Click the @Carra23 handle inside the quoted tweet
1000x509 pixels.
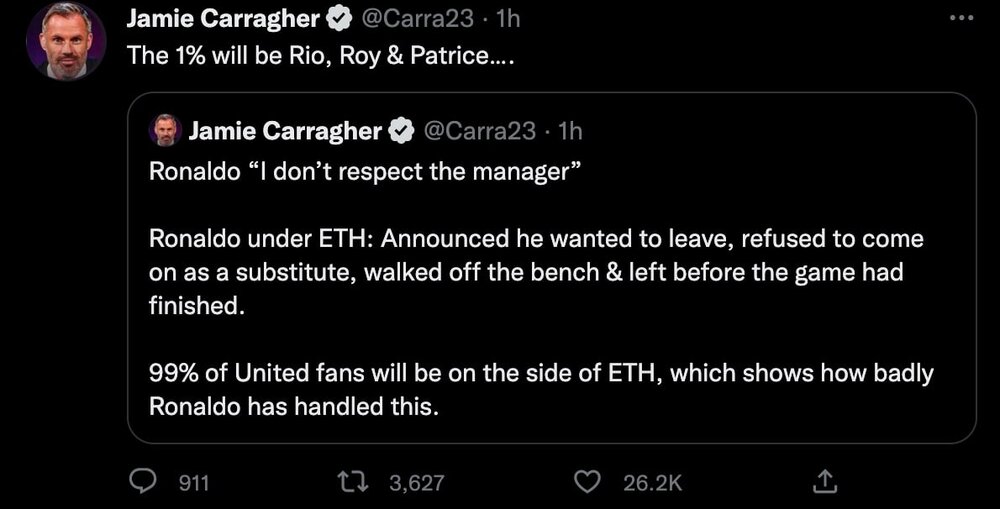click(480, 130)
